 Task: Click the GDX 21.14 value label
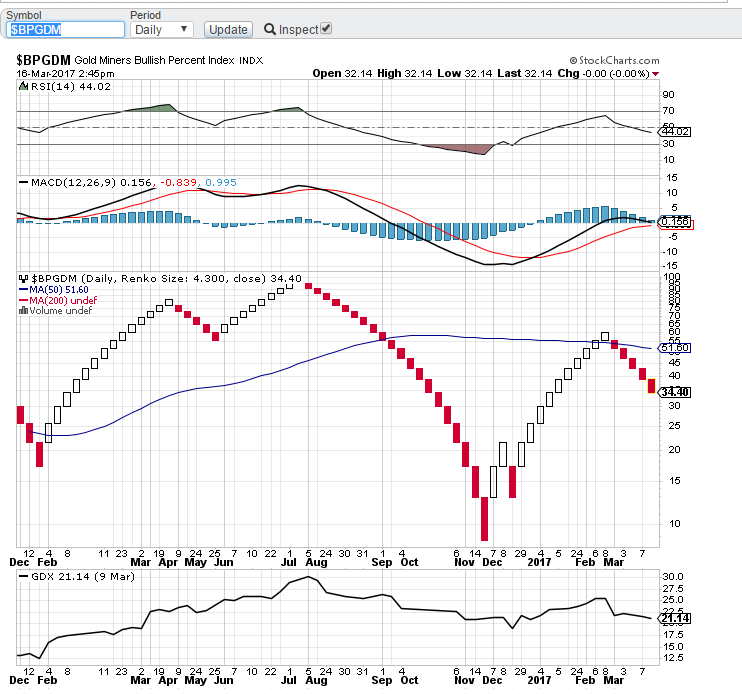tap(675, 619)
